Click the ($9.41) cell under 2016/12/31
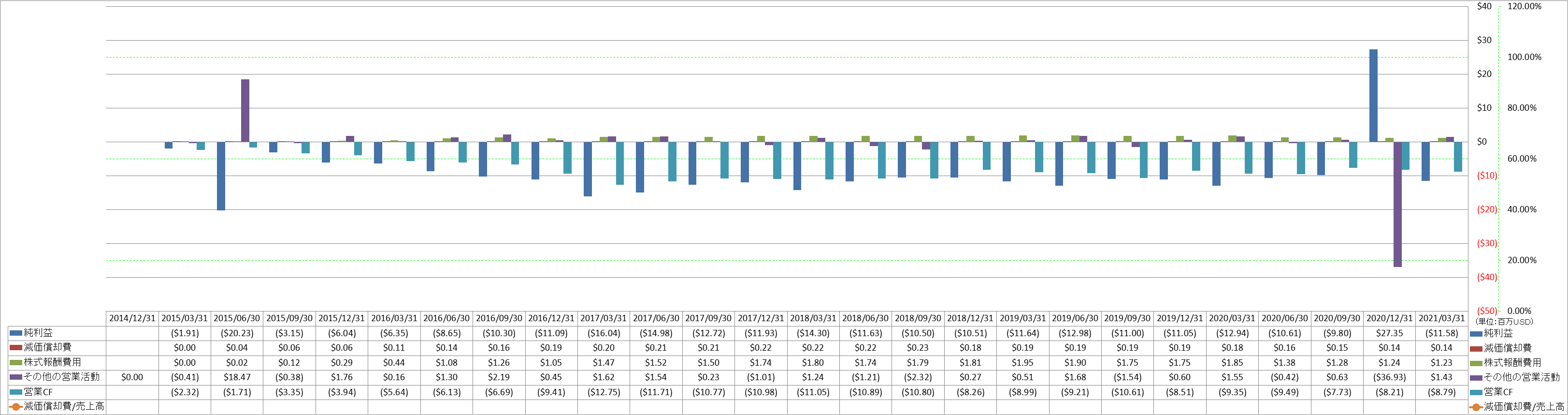This screenshot has height=415, width=1568. tap(551, 392)
